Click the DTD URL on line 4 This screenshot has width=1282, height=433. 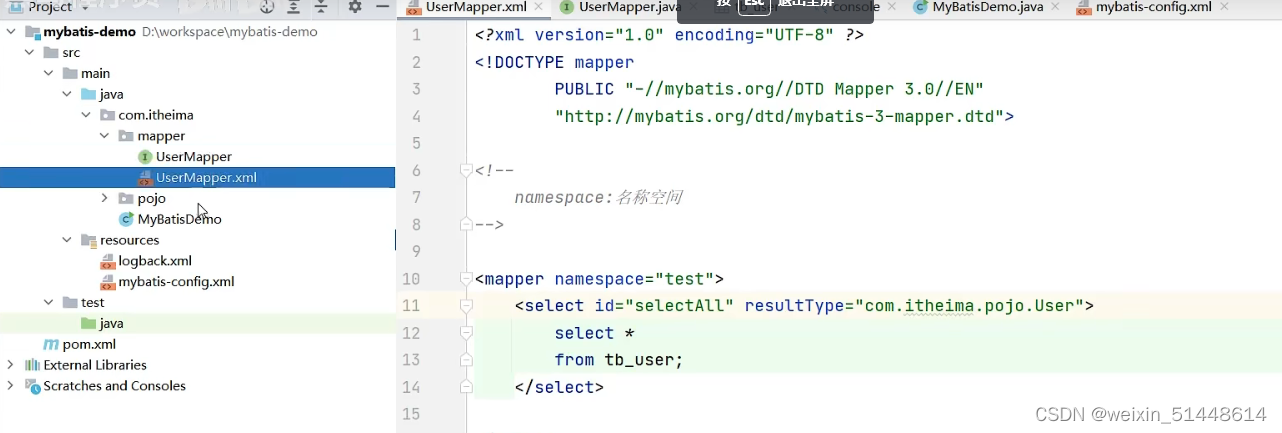(779, 117)
